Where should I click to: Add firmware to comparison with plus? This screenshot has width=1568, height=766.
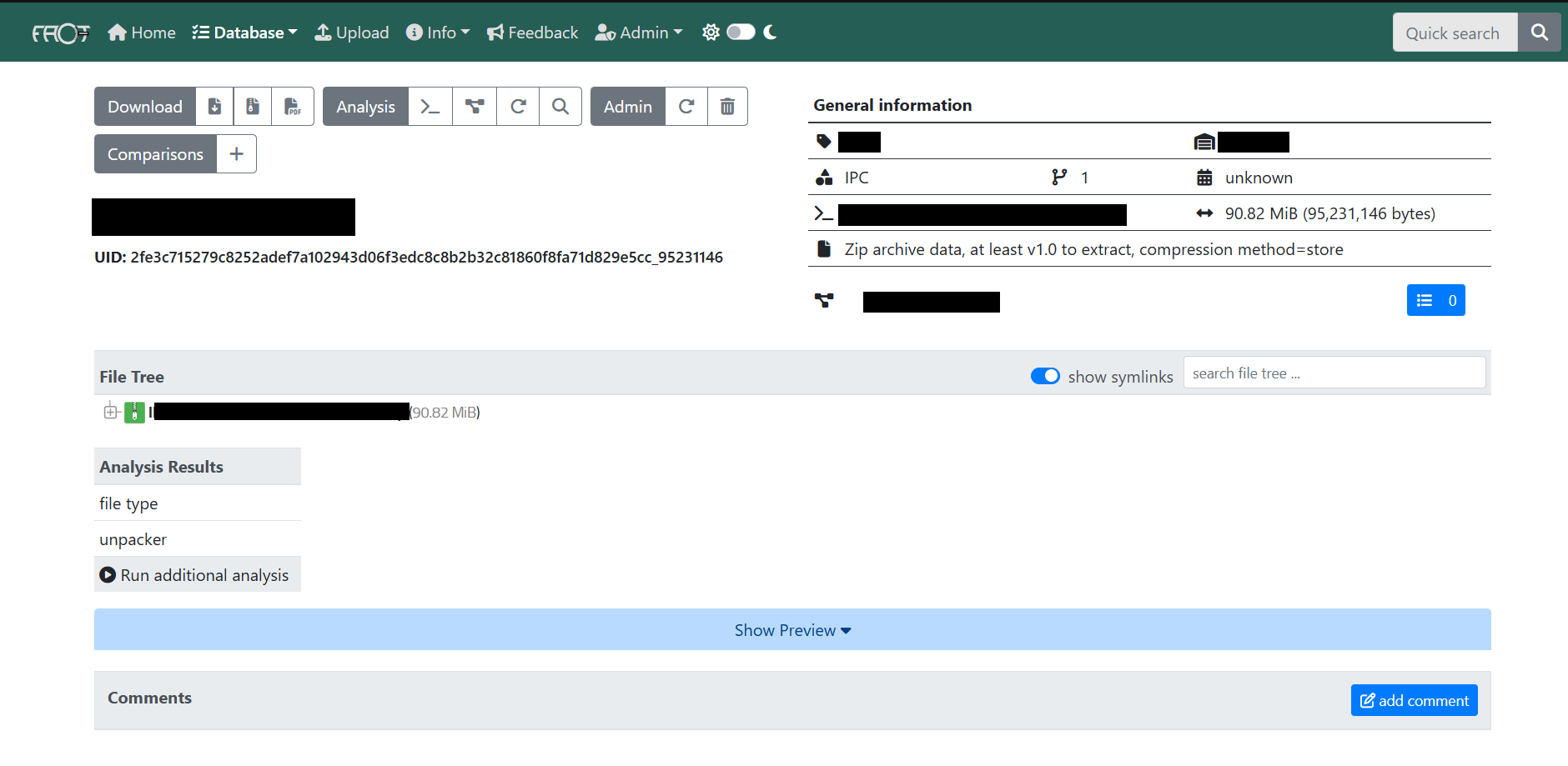click(237, 154)
